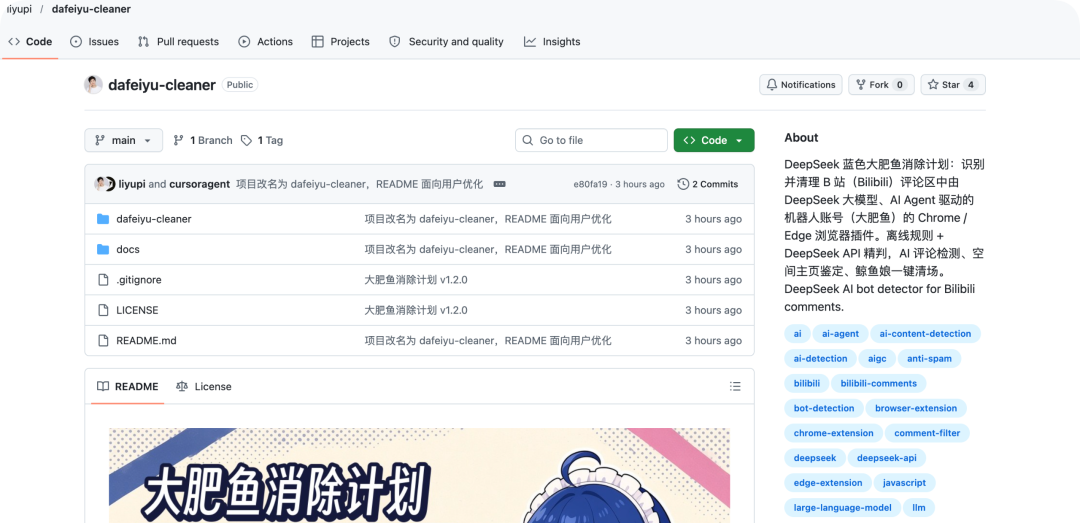Open the dafeiyu-cleaner folder icon

click(103, 219)
